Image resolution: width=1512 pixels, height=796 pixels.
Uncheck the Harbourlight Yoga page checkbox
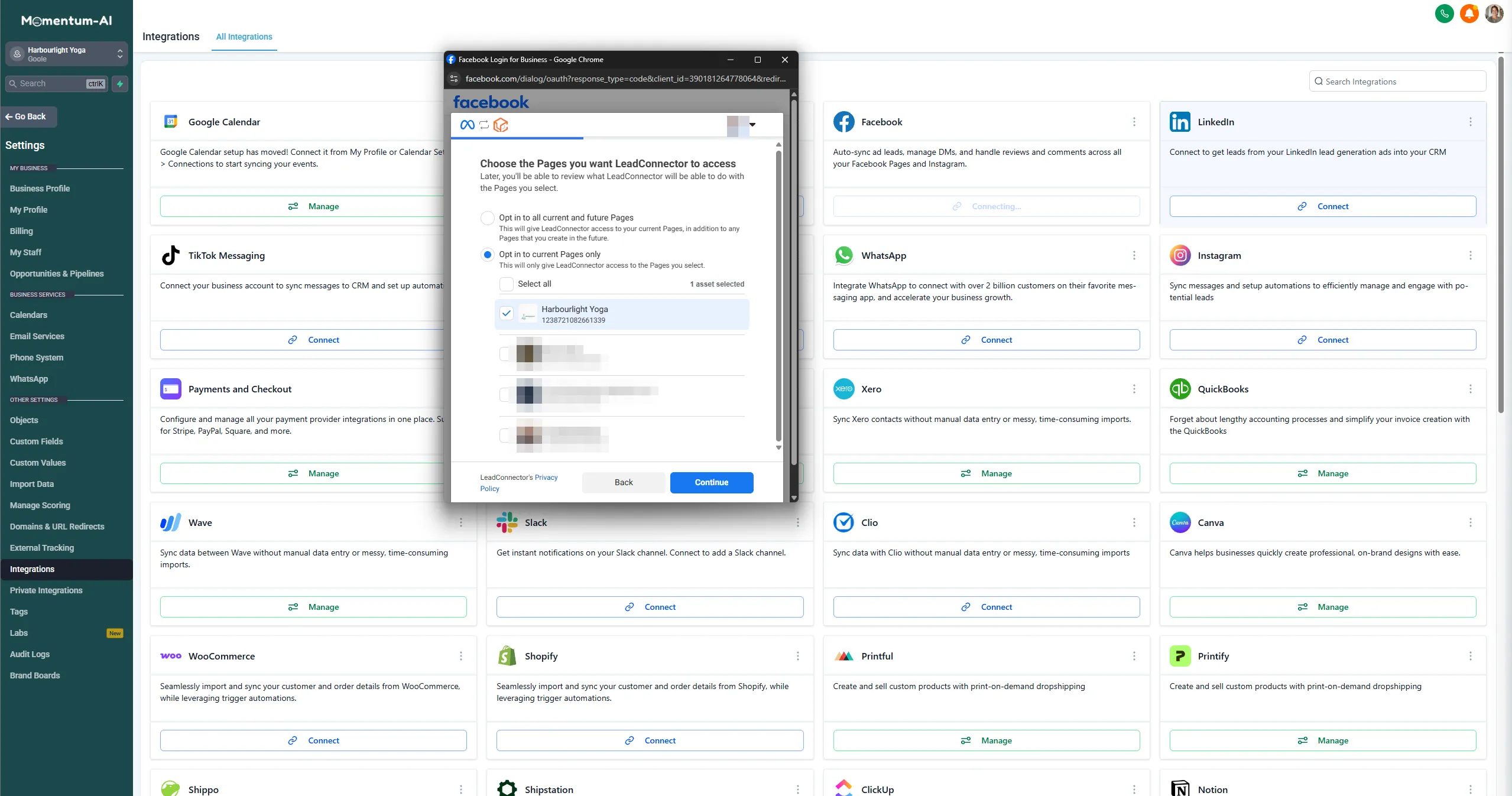pos(506,314)
